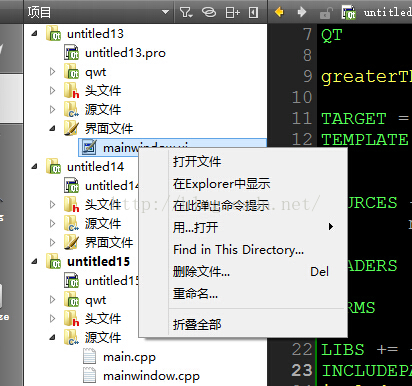Open the untitled13.pro file
The image size is (412, 386).
pos(125,53)
